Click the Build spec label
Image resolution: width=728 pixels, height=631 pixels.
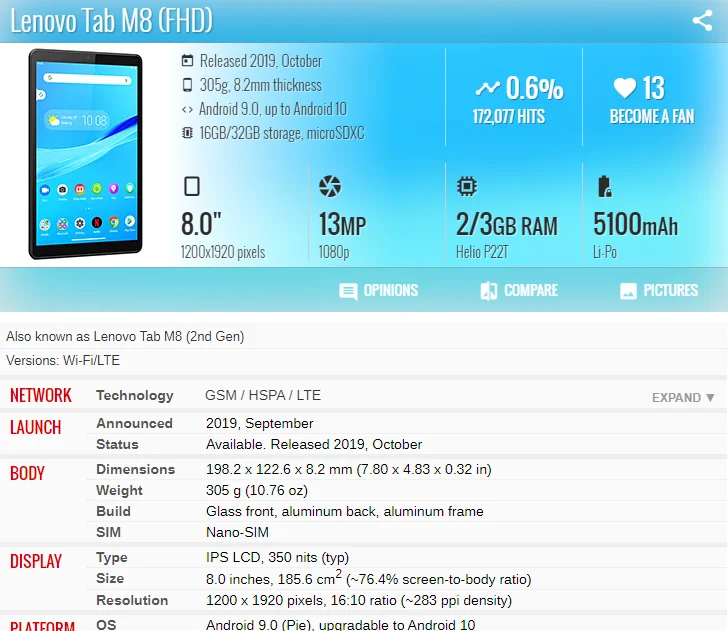113,511
